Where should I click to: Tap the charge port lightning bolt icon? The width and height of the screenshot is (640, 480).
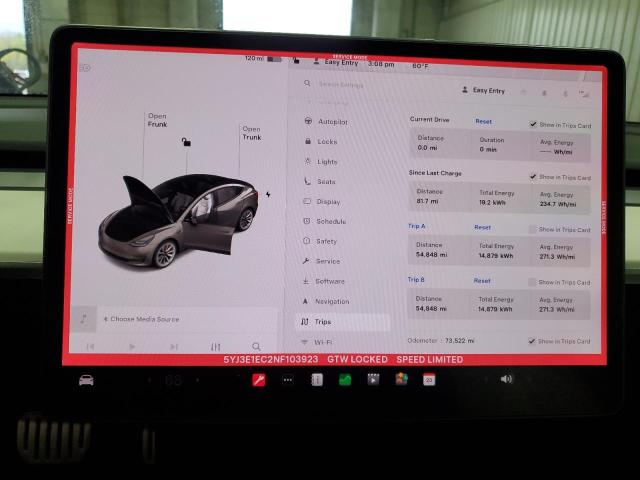coord(267,194)
